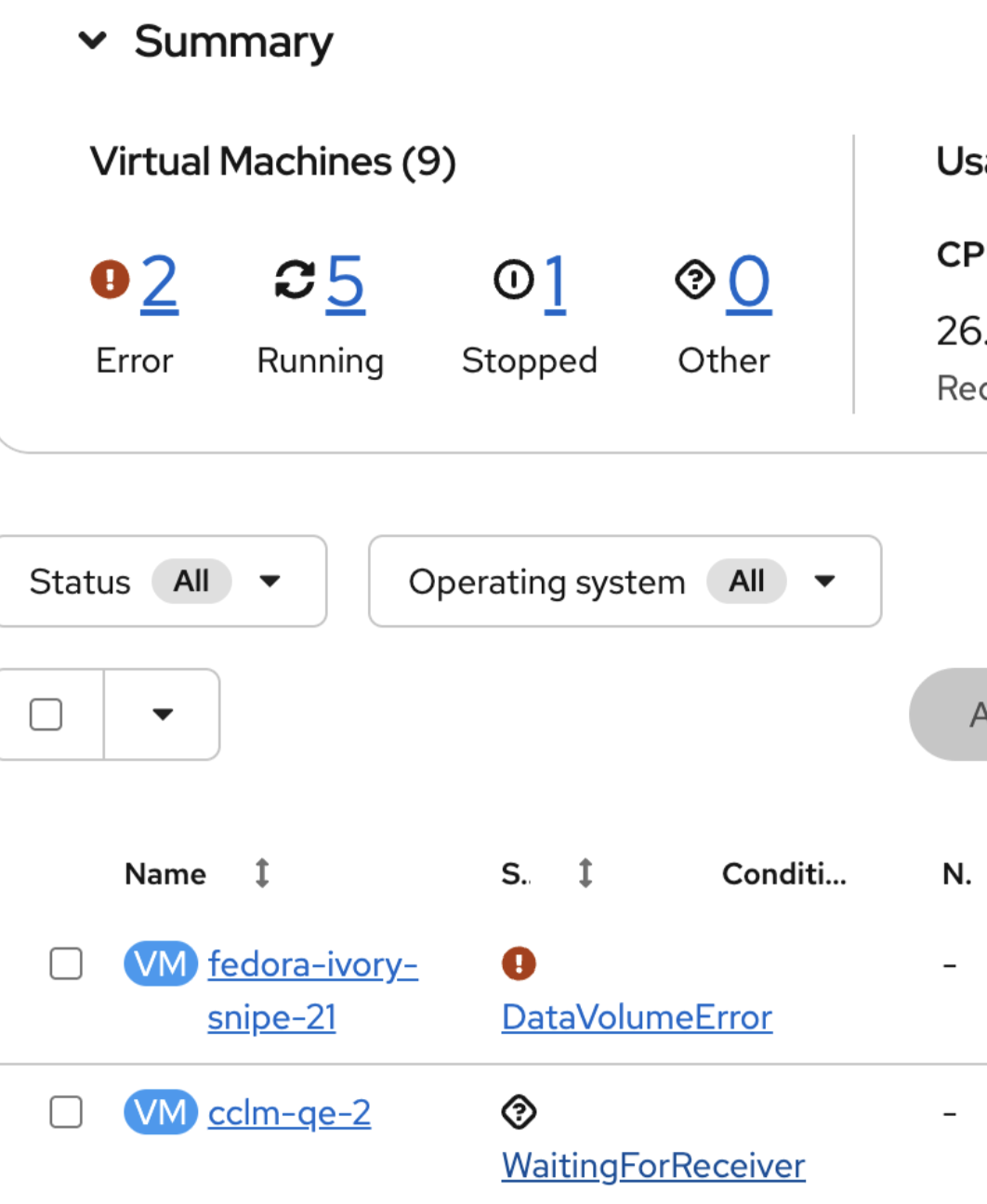
Task: Click the red Error status icon in Summary
Action: click(x=110, y=279)
